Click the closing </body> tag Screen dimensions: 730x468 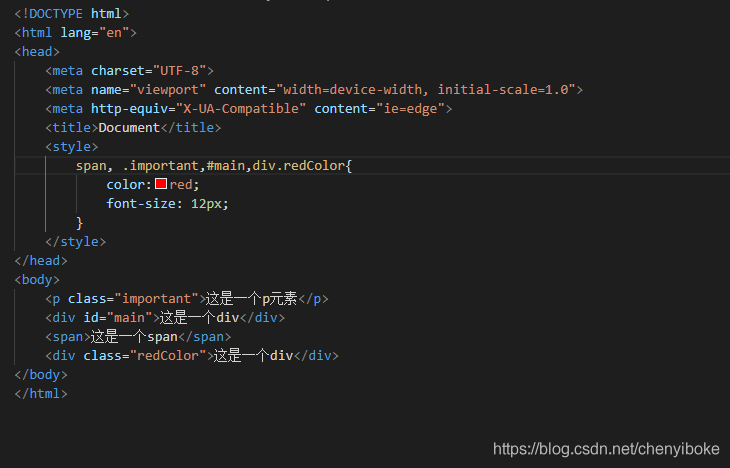click(41, 375)
